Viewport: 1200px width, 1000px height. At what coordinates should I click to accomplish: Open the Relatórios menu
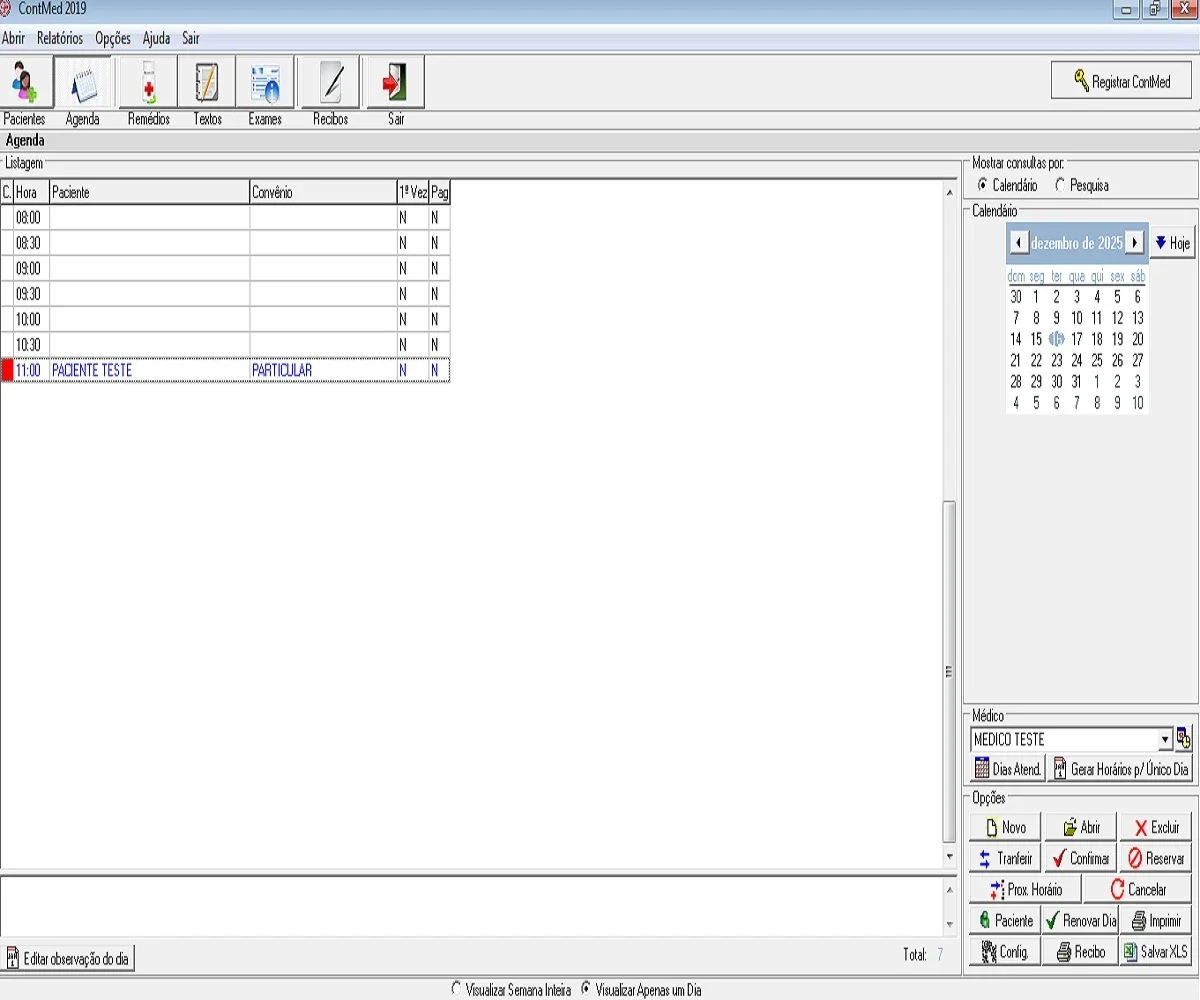[x=60, y=38]
